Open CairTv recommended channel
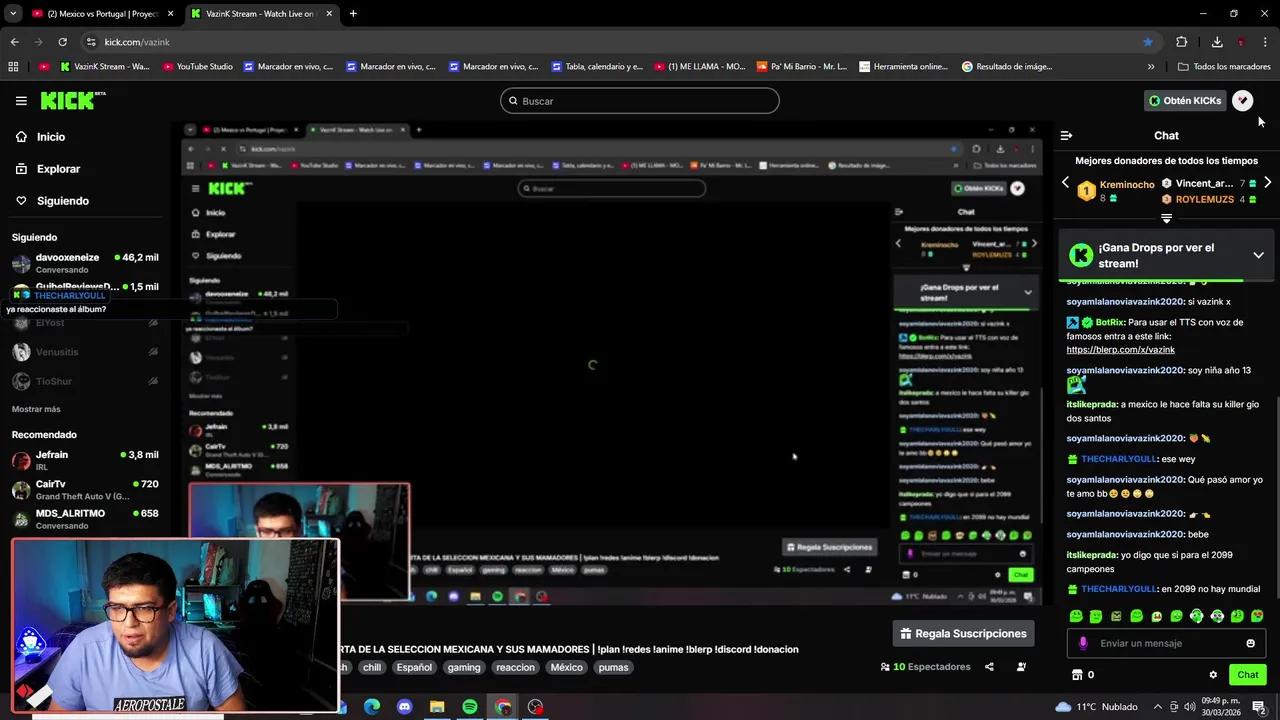Image resolution: width=1280 pixels, height=720 pixels. (85, 489)
